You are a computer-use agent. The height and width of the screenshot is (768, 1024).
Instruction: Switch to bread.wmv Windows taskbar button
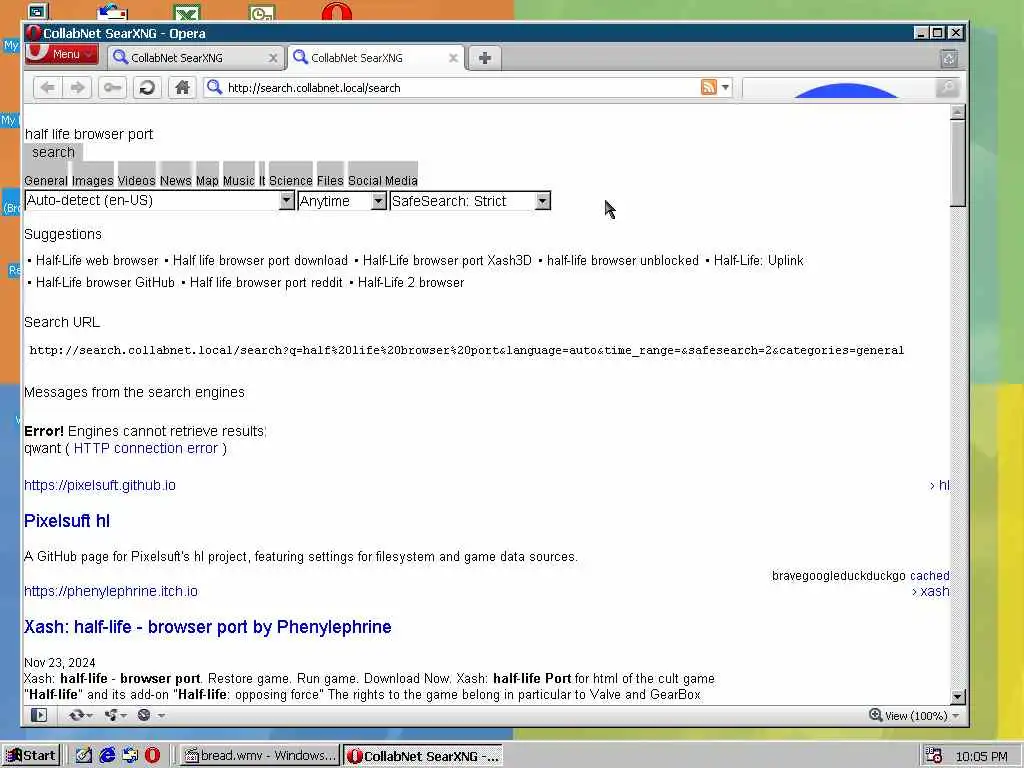[x=260, y=756]
